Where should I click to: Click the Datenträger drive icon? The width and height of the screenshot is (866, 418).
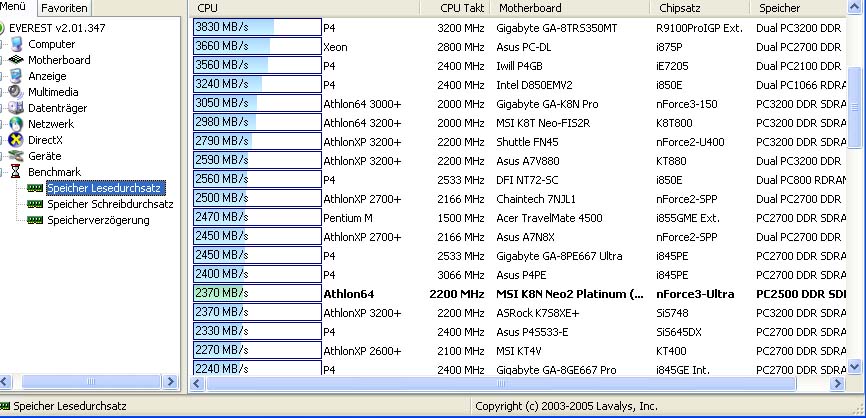point(16,108)
